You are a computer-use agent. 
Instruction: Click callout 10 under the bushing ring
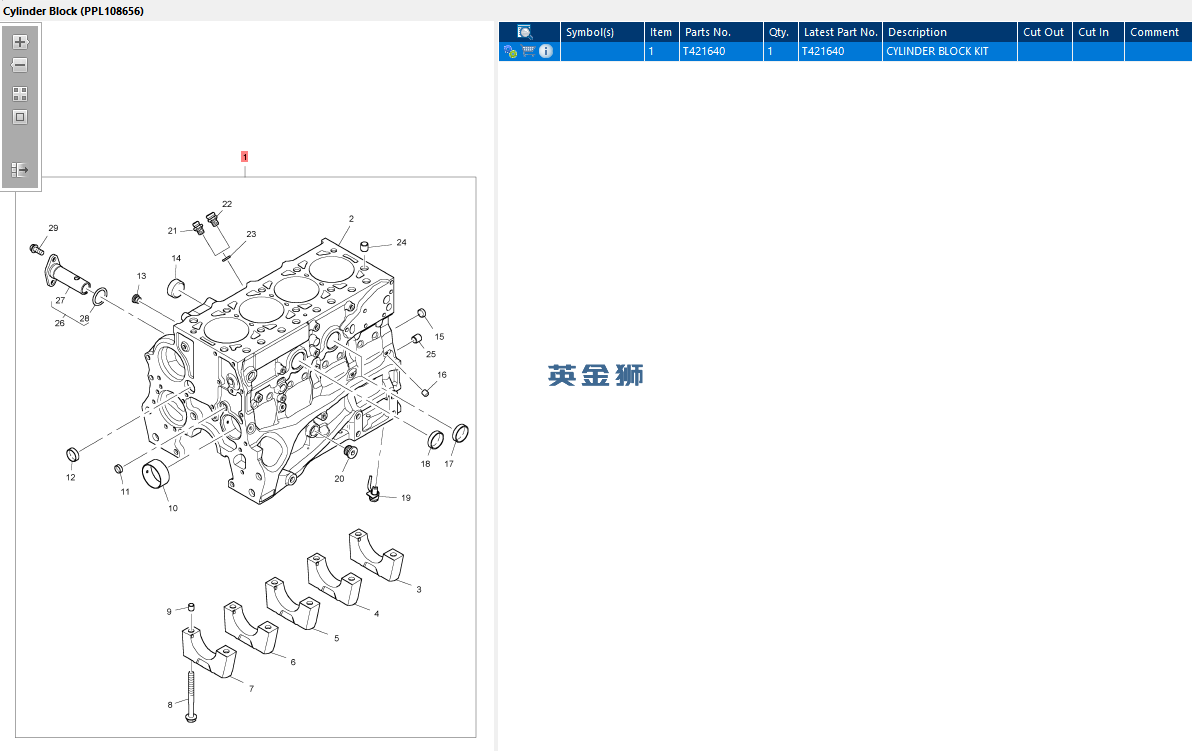pos(173,509)
